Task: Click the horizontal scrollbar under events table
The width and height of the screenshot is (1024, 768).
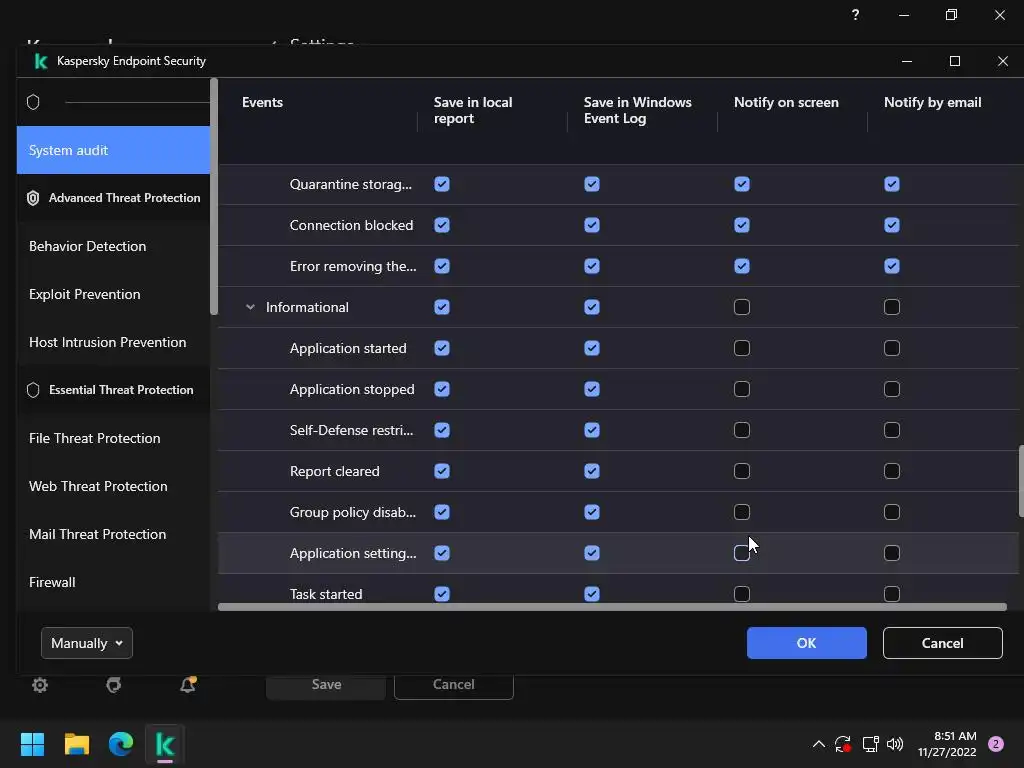Action: tap(612, 607)
